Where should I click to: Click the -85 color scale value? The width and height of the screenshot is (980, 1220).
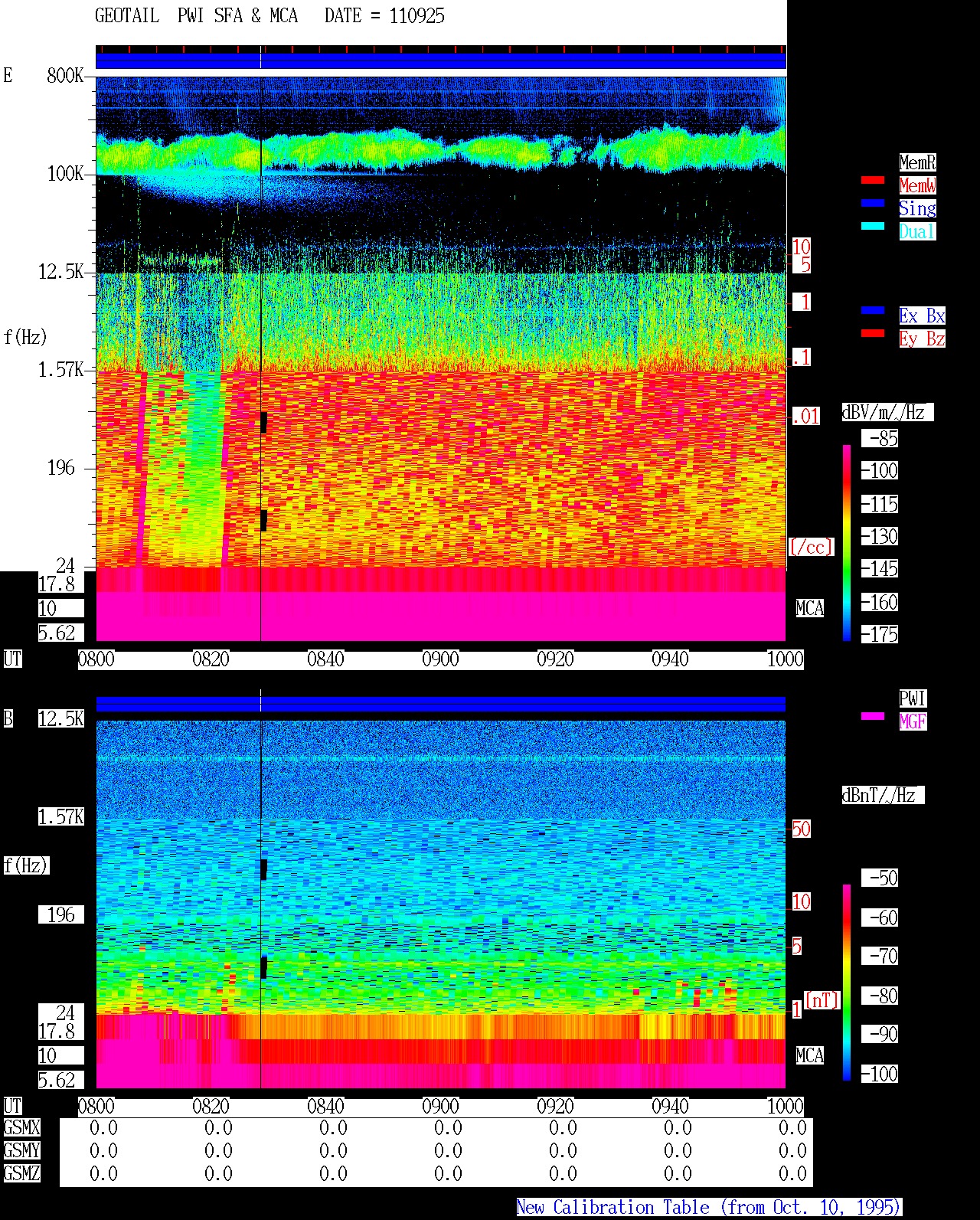coord(880,439)
